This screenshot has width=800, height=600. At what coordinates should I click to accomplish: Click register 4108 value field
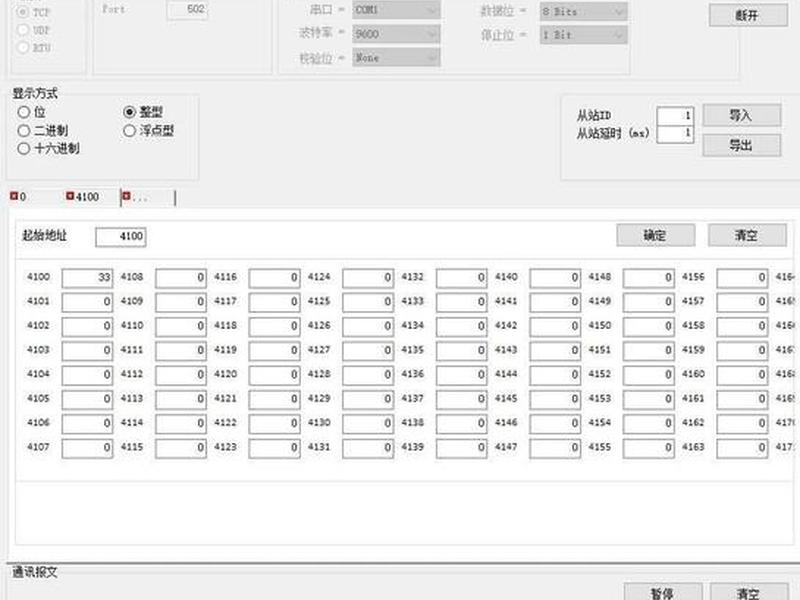(181, 279)
